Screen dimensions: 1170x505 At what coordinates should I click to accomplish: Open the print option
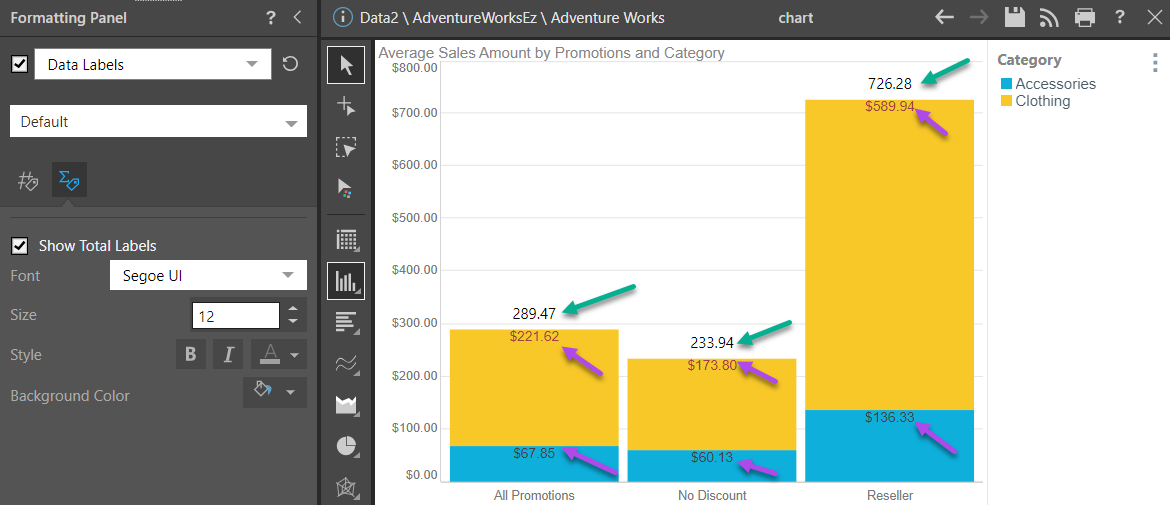tap(1085, 17)
